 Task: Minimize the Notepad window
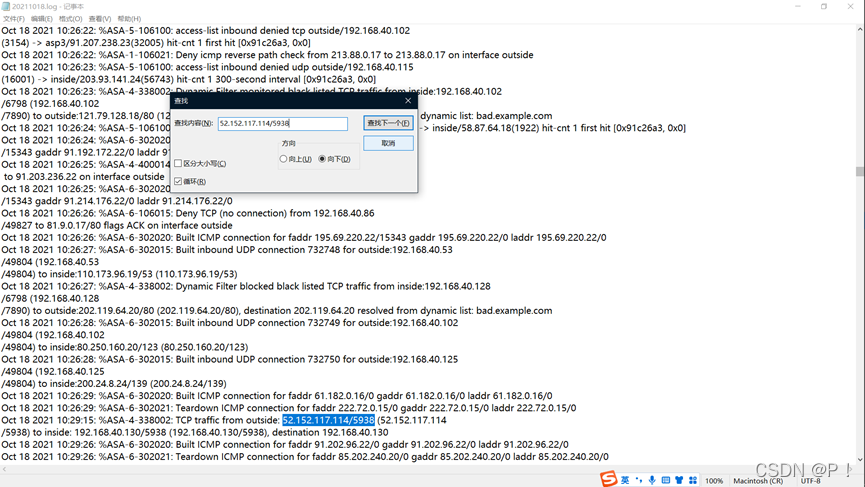click(798, 7)
